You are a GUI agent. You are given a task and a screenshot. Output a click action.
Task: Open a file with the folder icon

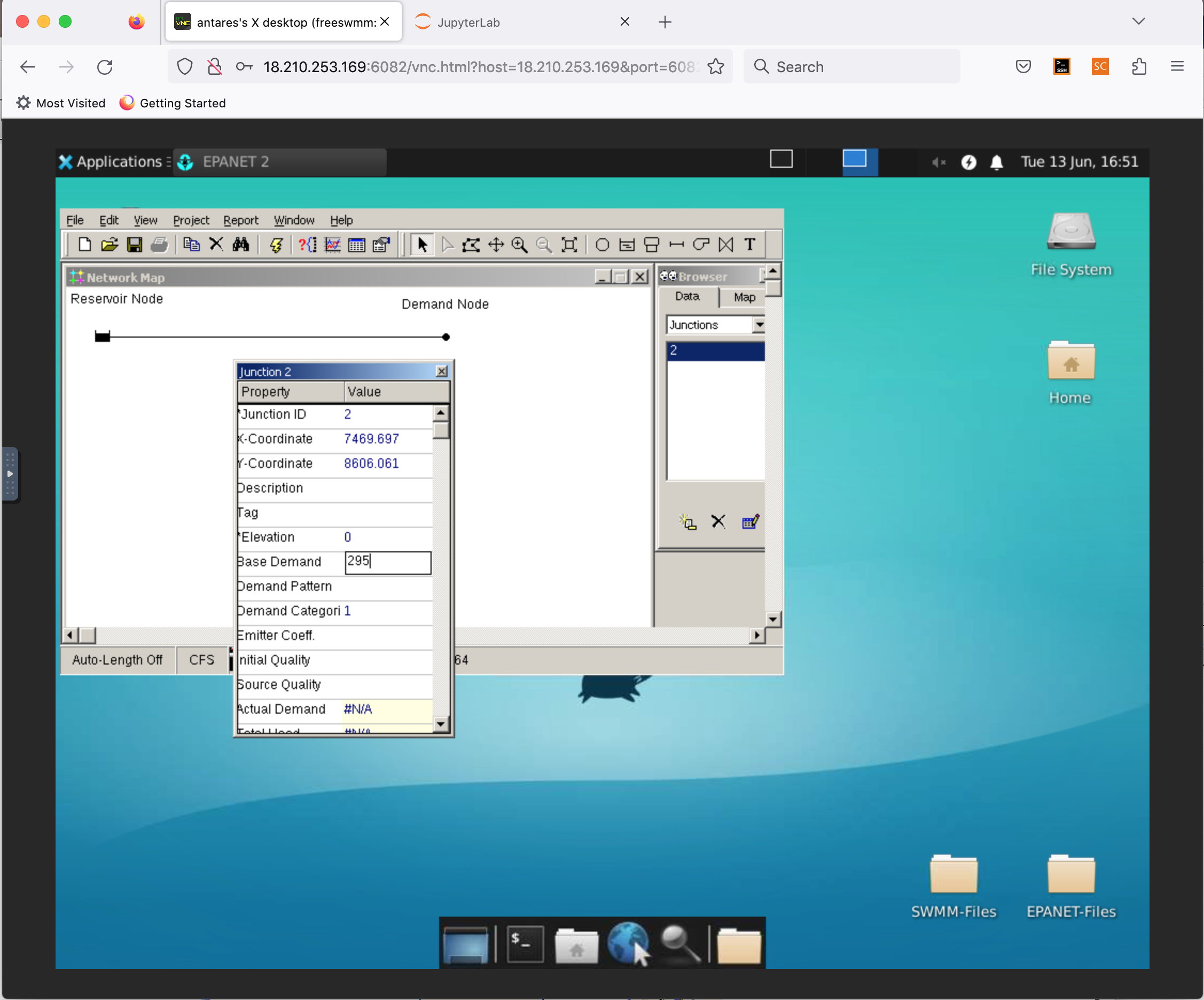[x=110, y=245]
